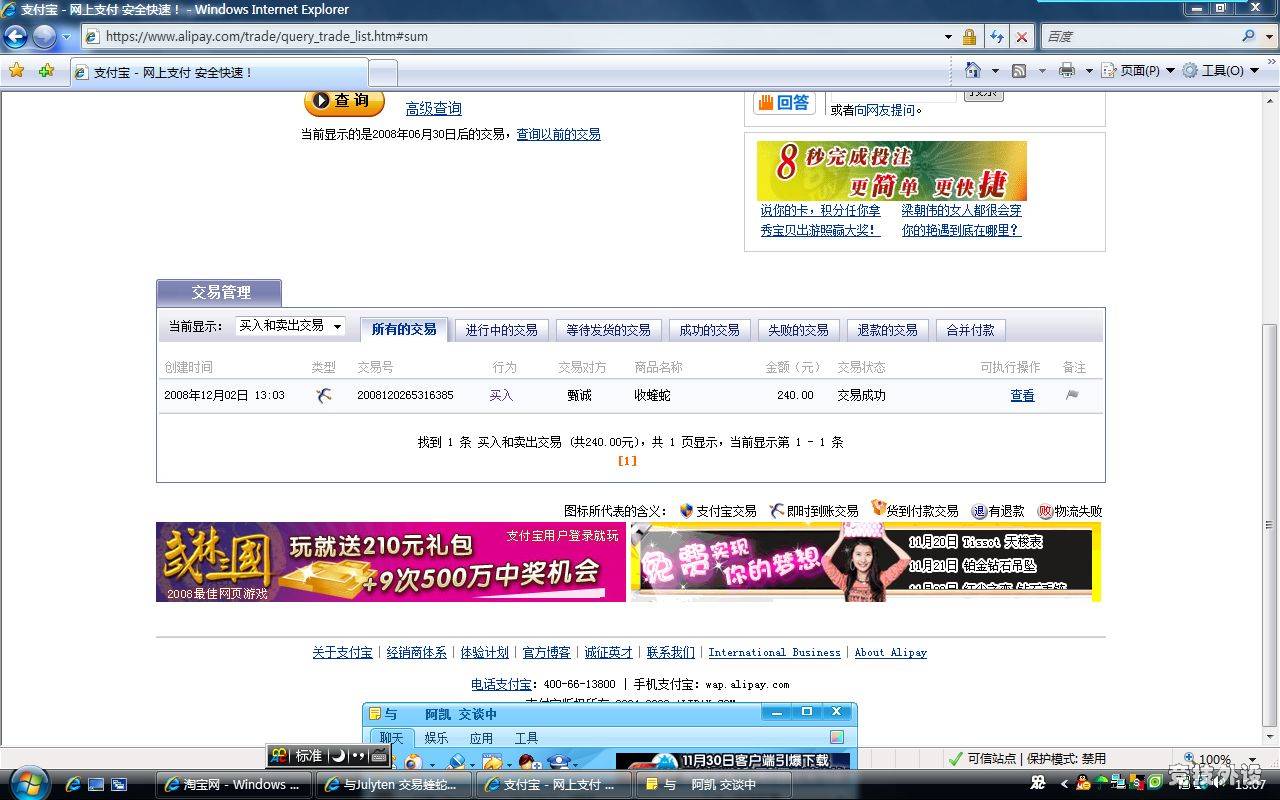The height and width of the screenshot is (800, 1280).
Task: Select the 退款的交易 tab
Action: click(x=887, y=330)
